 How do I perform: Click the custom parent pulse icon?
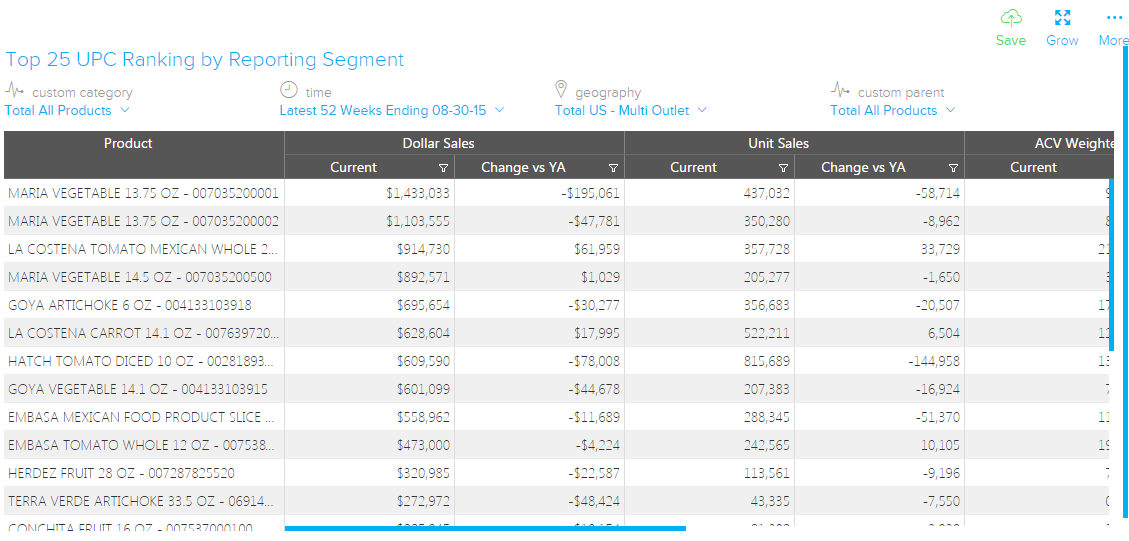[x=840, y=90]
